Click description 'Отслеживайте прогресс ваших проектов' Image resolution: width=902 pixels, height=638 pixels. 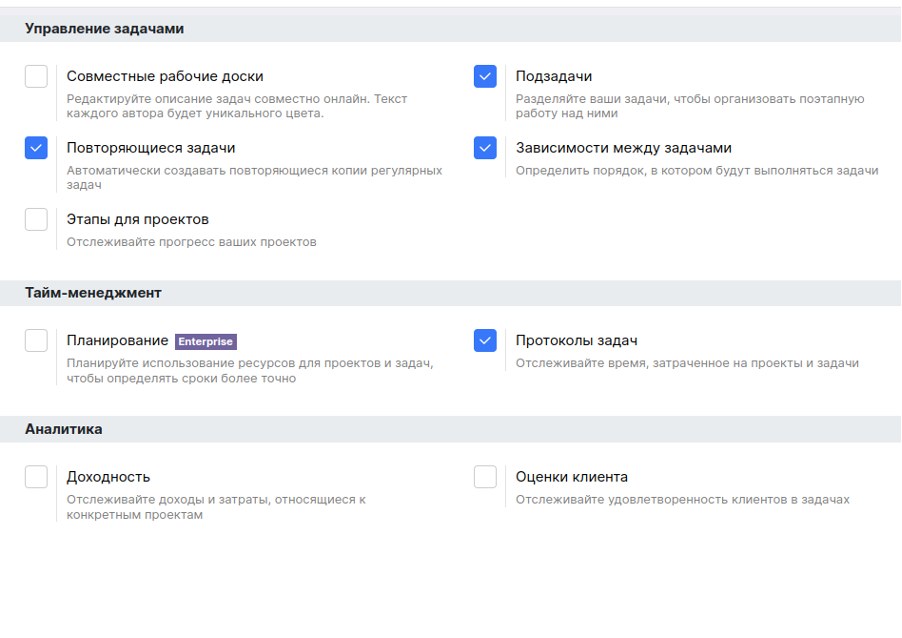pyautogui.click(x=191, y=242)
